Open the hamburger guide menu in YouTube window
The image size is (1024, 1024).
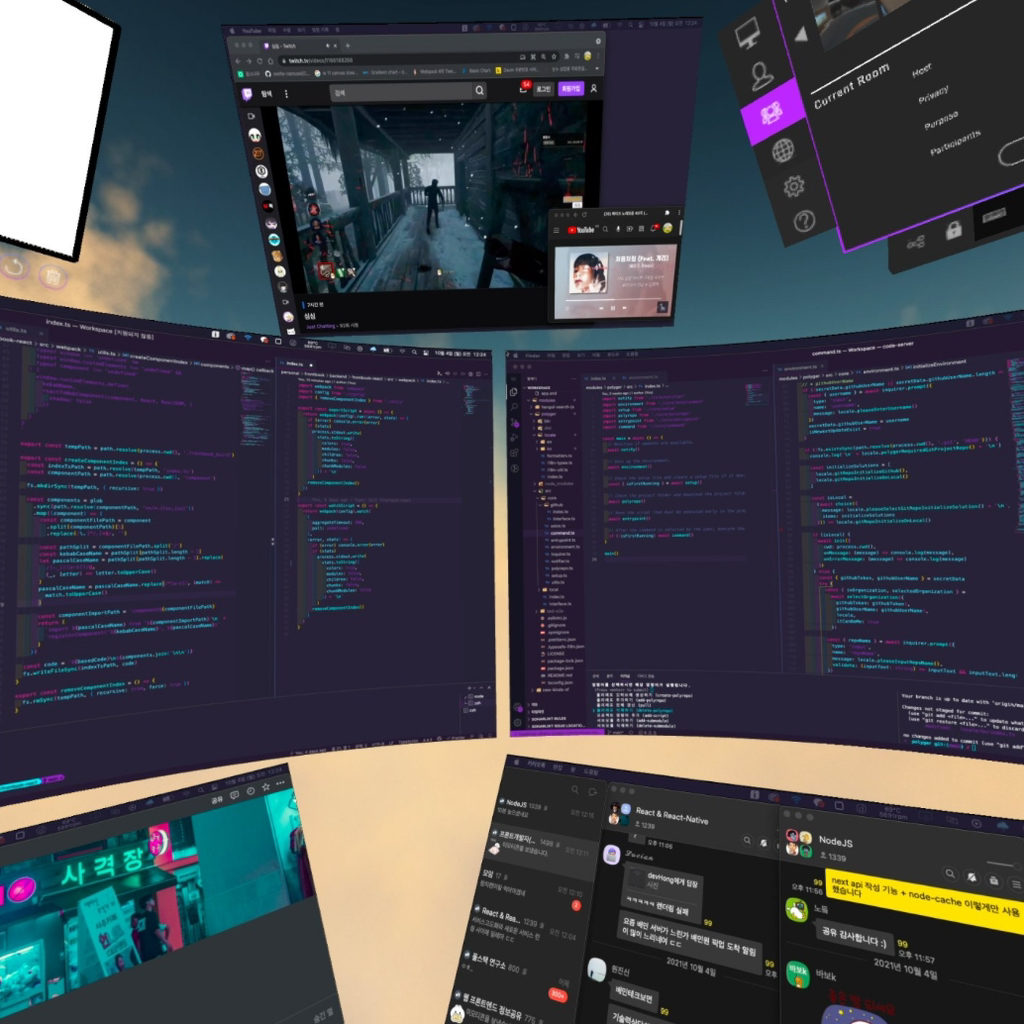[556, 231]
